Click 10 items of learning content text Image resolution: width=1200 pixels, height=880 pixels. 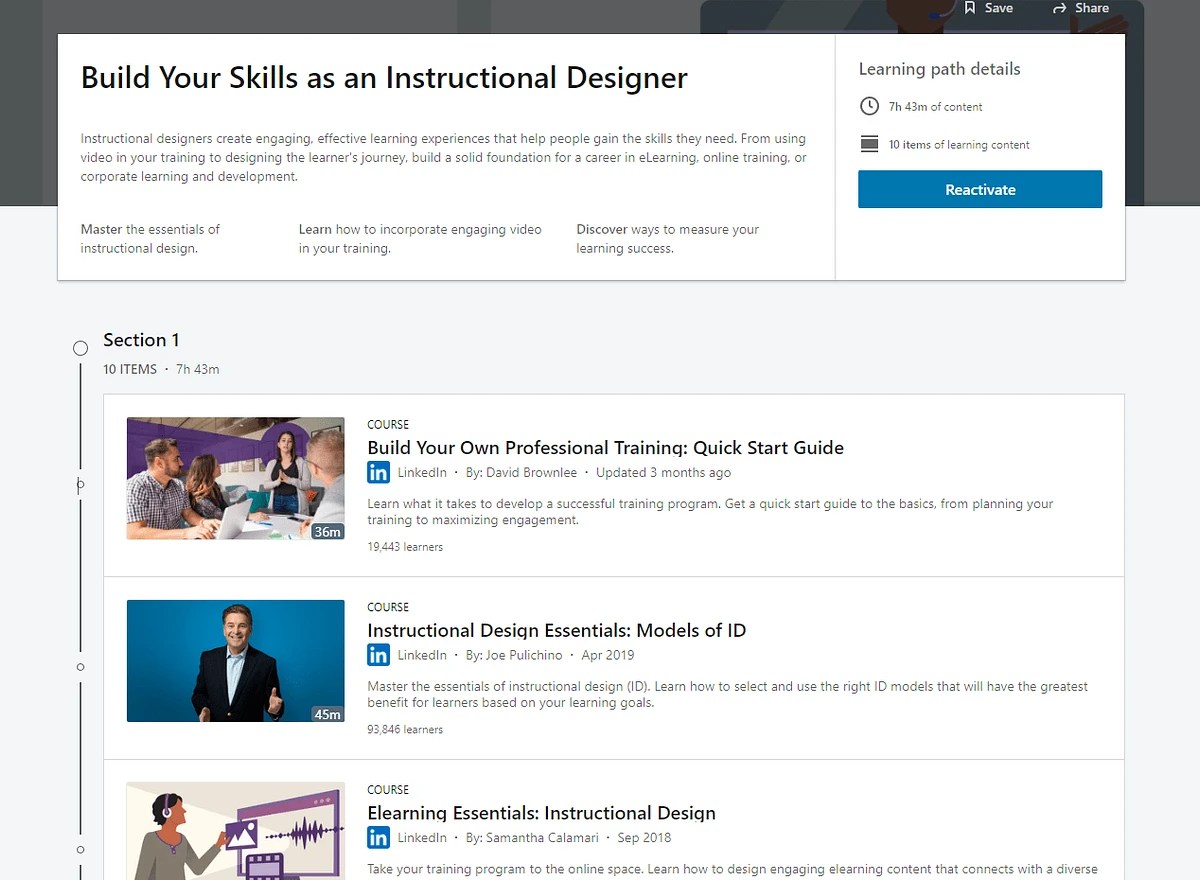tap(959, 144)
